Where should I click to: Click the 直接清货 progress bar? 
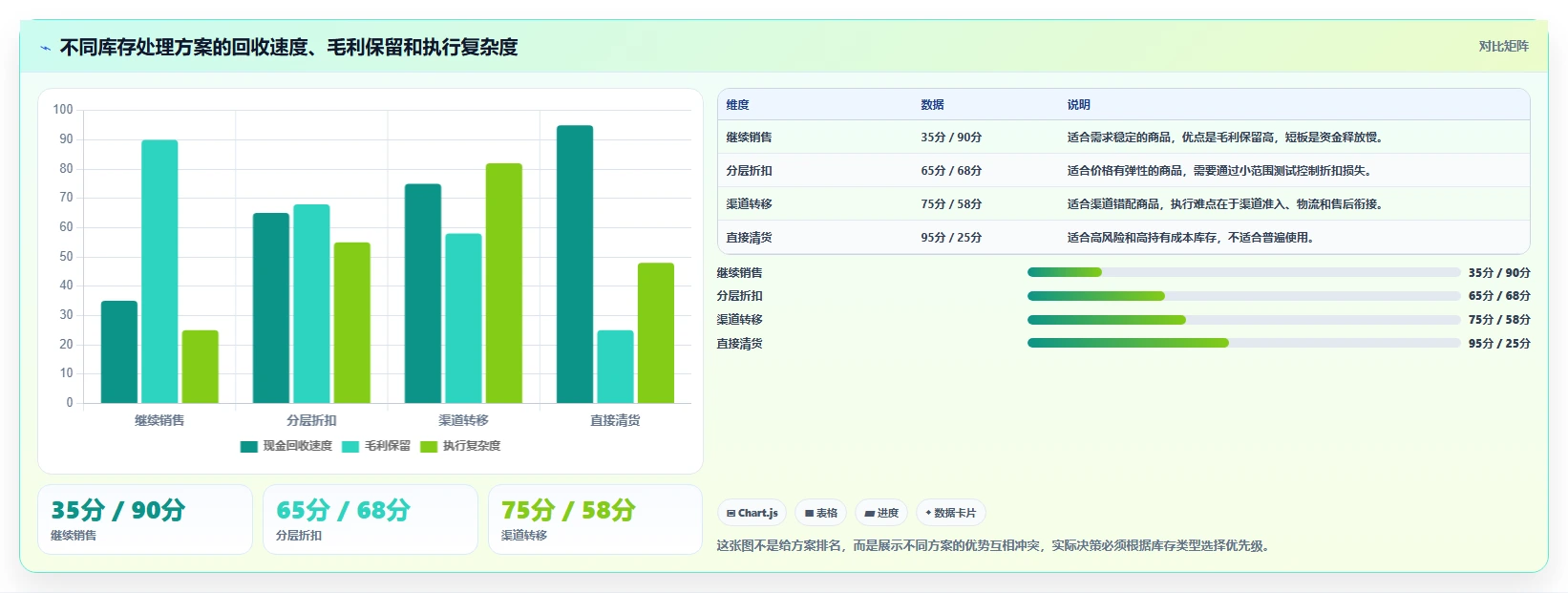click(x=1243, y=343)
